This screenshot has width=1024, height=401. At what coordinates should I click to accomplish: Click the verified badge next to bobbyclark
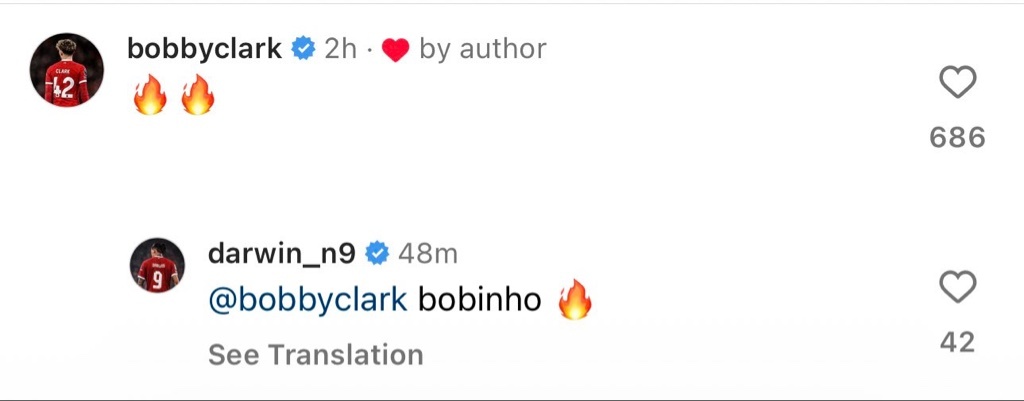pyautogui.click(x=303, y=49)
